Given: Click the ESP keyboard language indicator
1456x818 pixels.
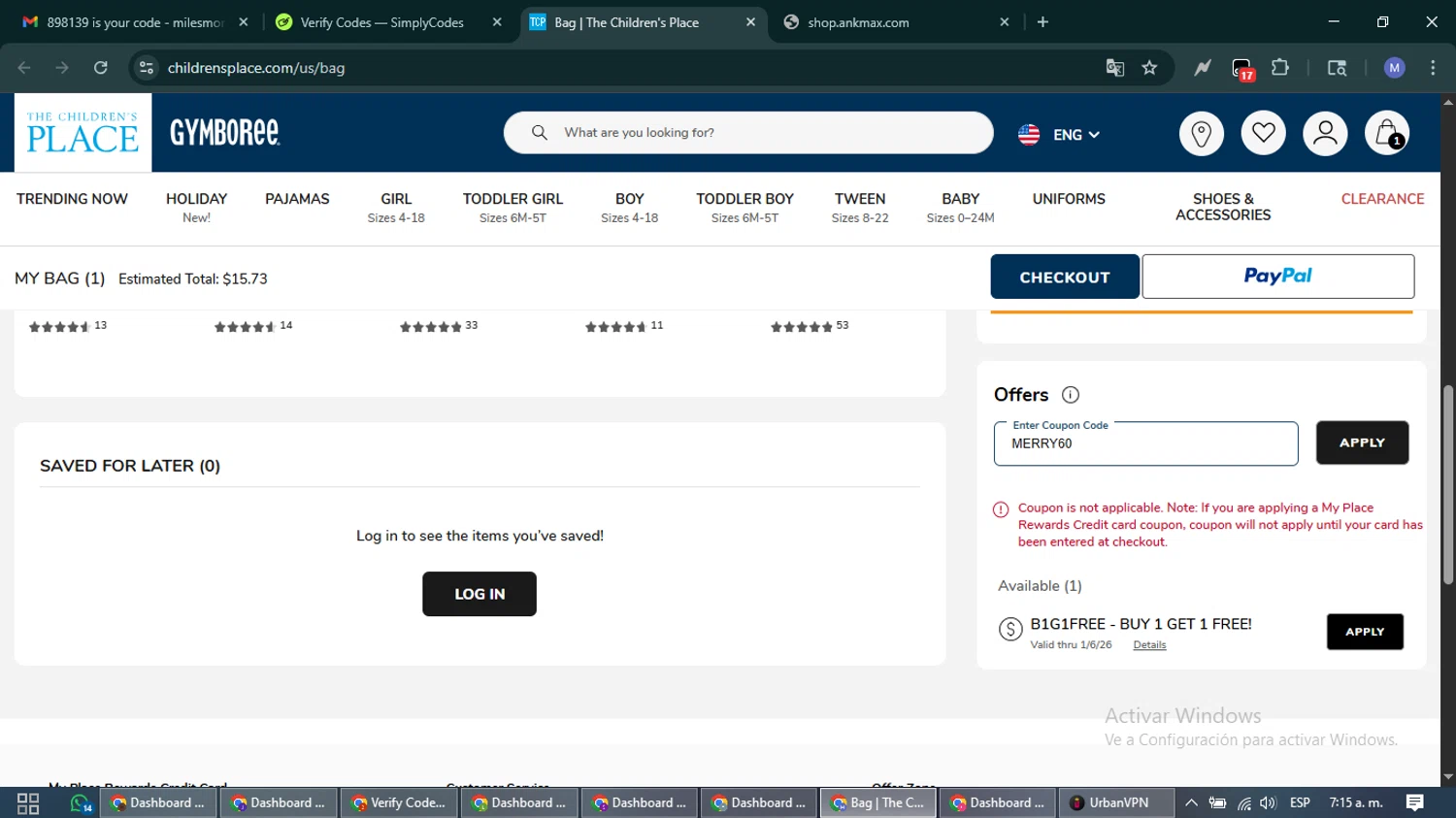Looking at the screenshot, I should (1300, 803).
